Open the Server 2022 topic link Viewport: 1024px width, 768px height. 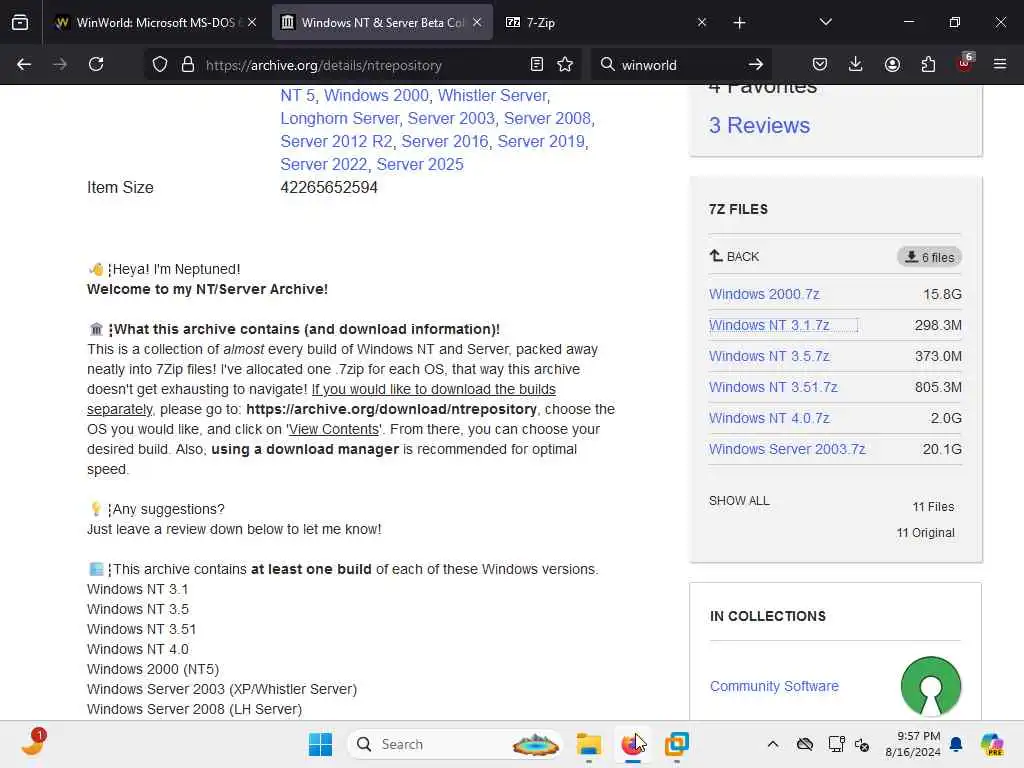(324, 164)
